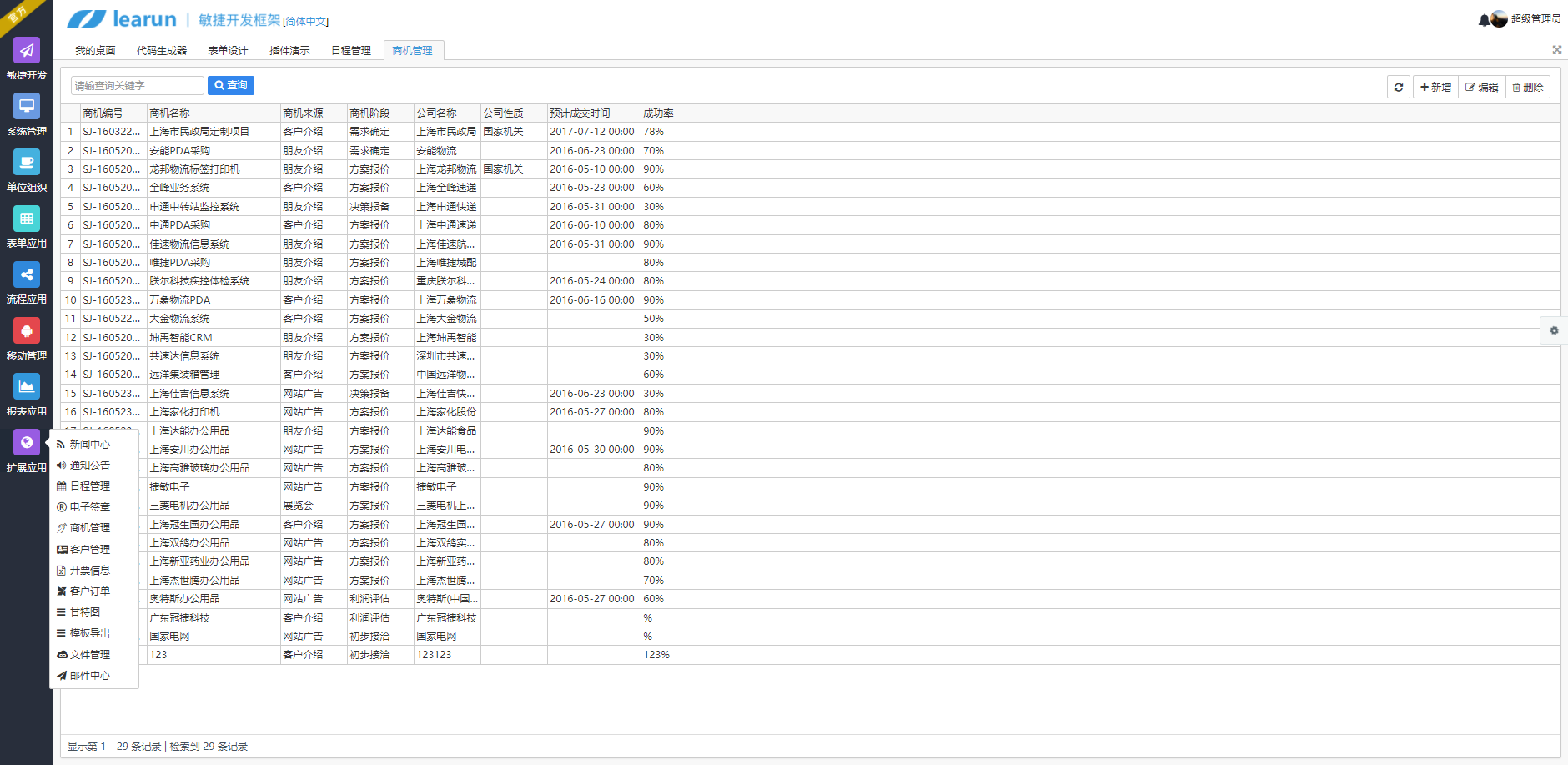Viewport: 1568px width, 765px height.
Task: Open the settings gear on right edge
Action: (1554, 330)
